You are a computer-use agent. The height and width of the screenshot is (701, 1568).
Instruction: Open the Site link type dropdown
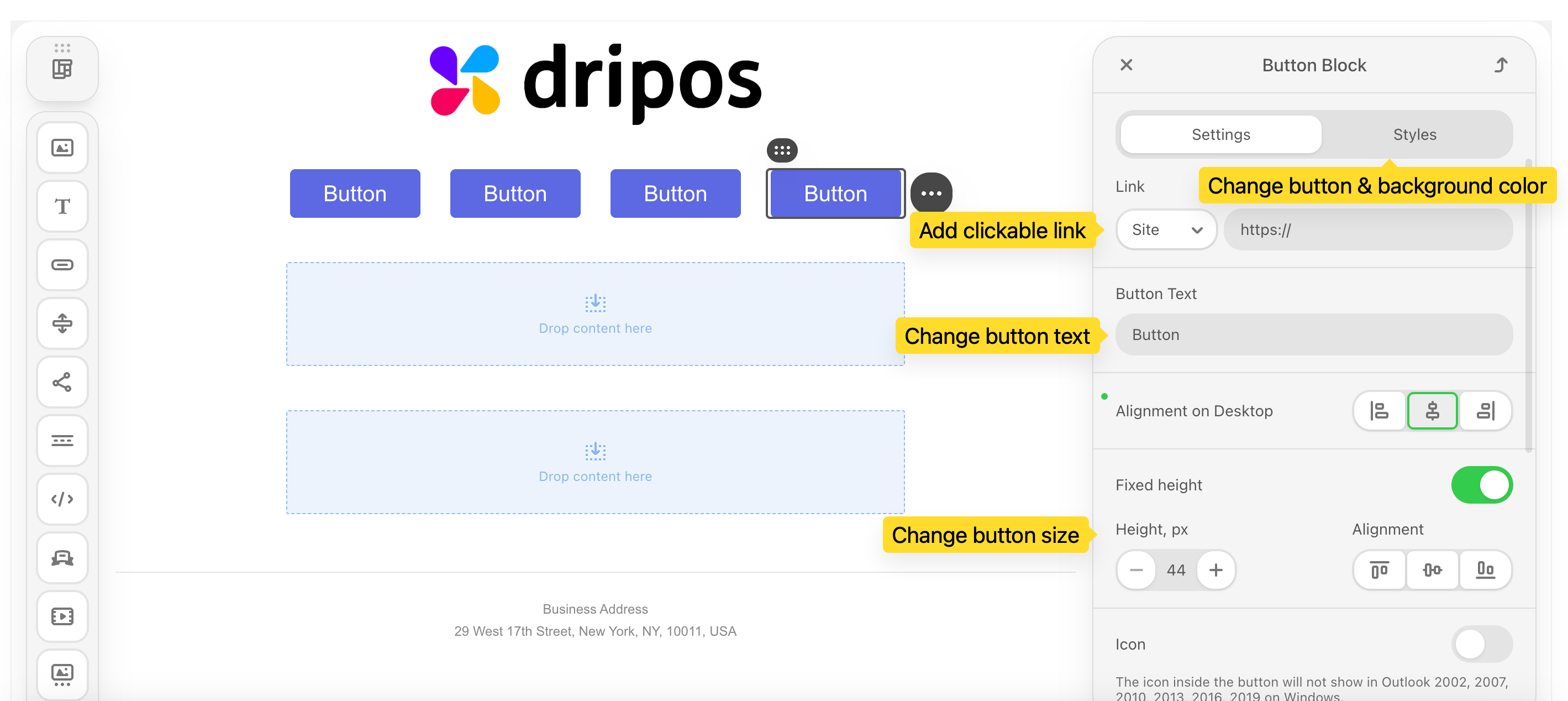1165,229
